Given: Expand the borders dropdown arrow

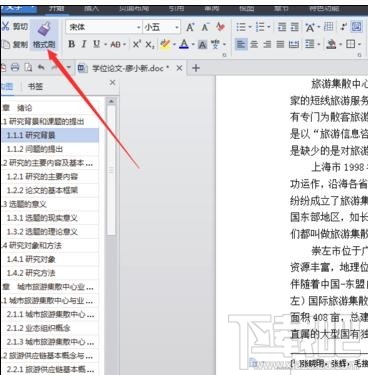Looking at the screenshot, I should pos(359,45).
